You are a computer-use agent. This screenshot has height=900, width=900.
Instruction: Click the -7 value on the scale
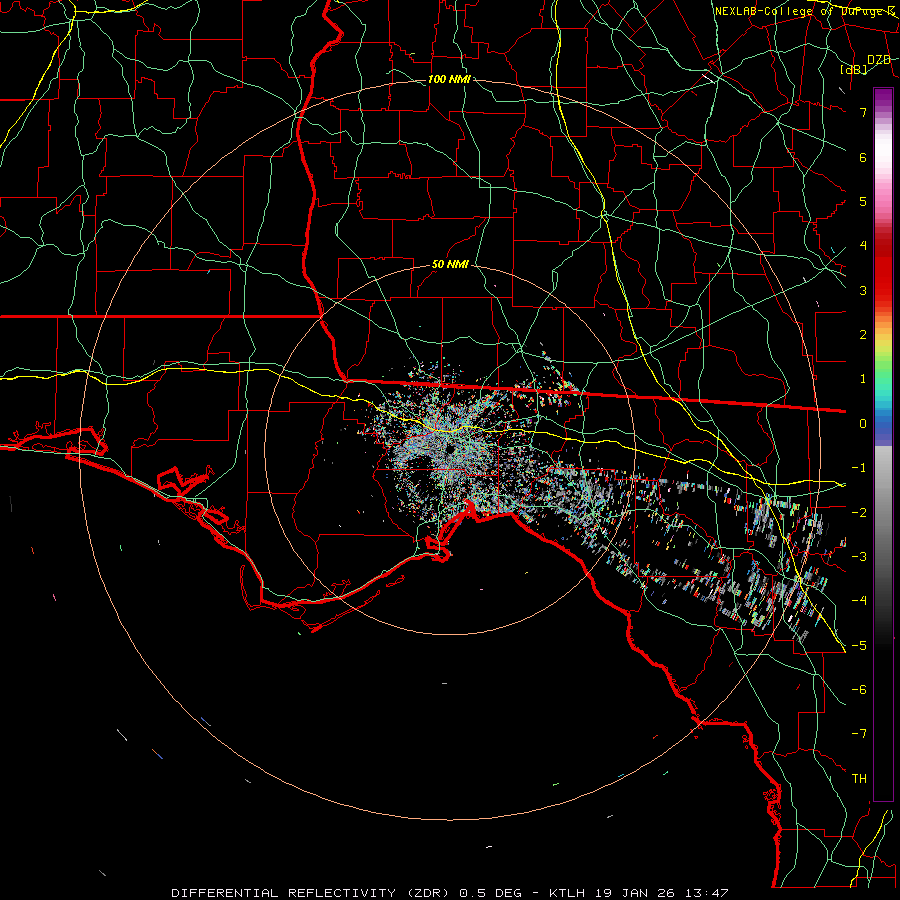[x=859, y=734]
